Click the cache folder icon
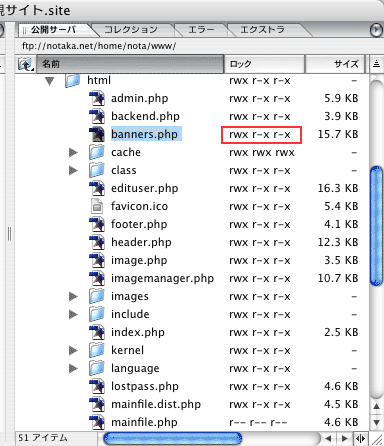 tap(97, 152)
